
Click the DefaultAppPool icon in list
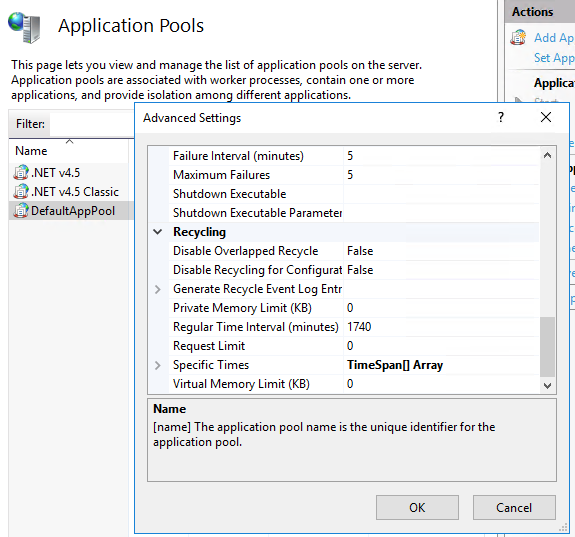point(21,211)
